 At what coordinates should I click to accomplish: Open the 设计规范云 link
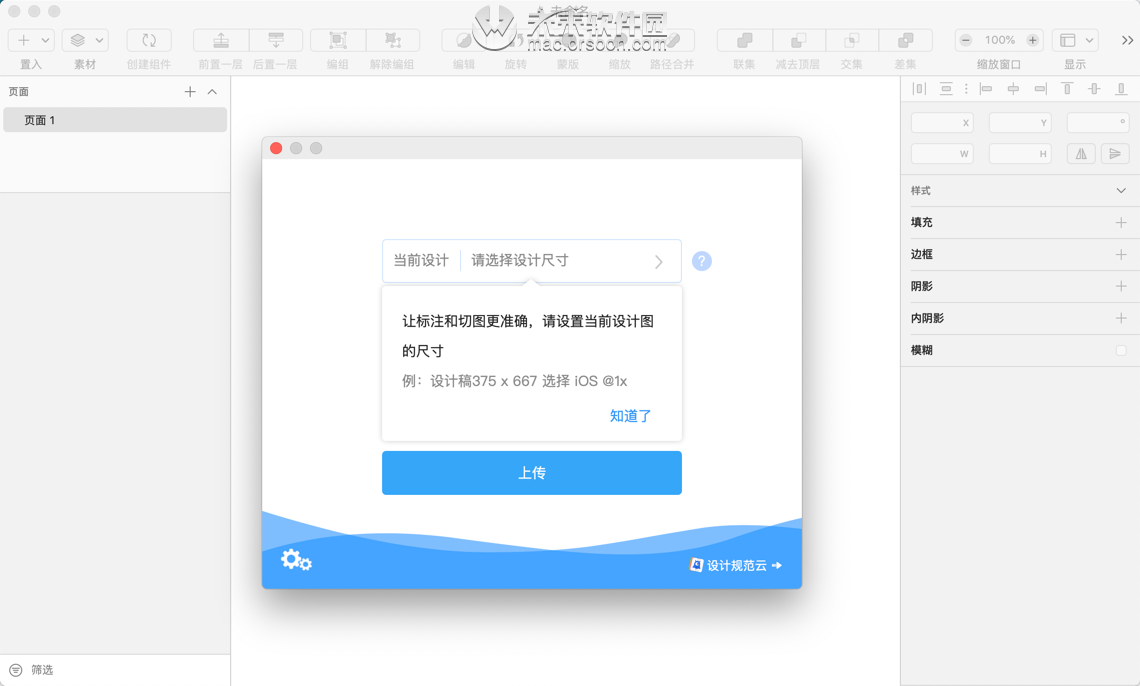coord(735,565)
